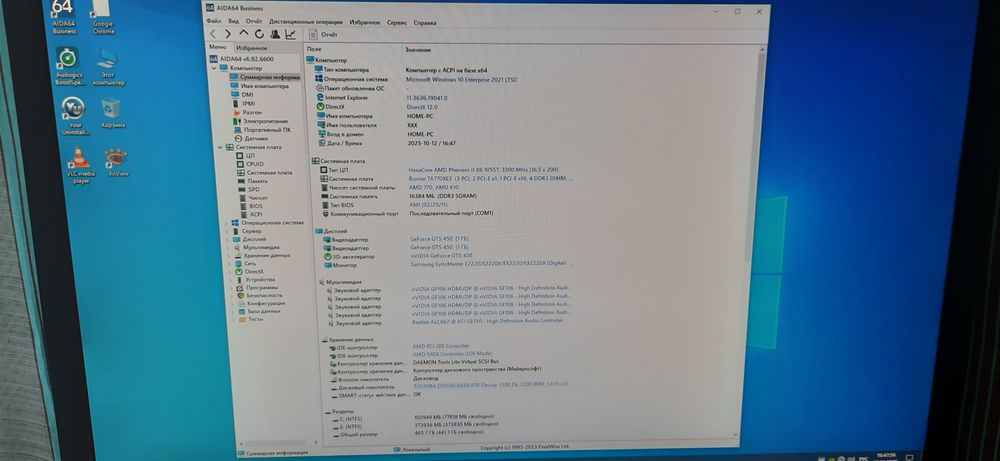Open the Электропитание tree item
Screen dimensions: 1000x461
point(261,121)
